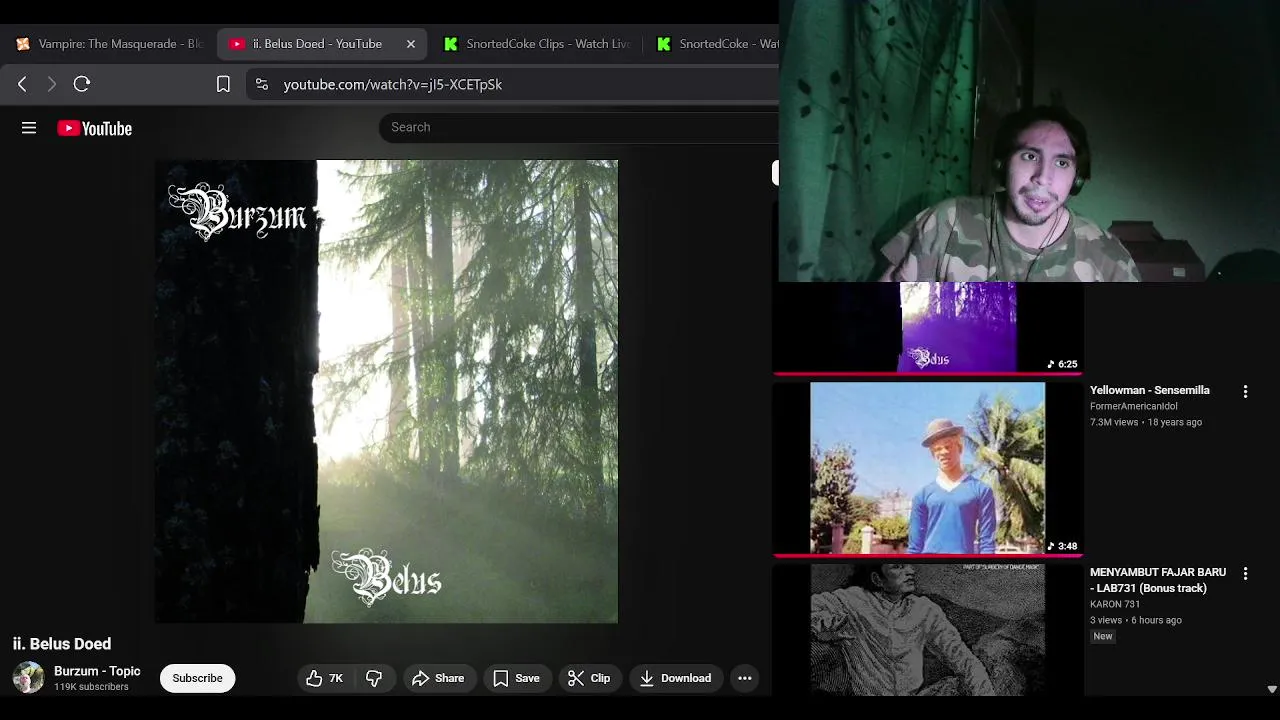
Task: Open options menu for MENYAMBUT FAJAR BARU video
Action: pos(1245,574)
